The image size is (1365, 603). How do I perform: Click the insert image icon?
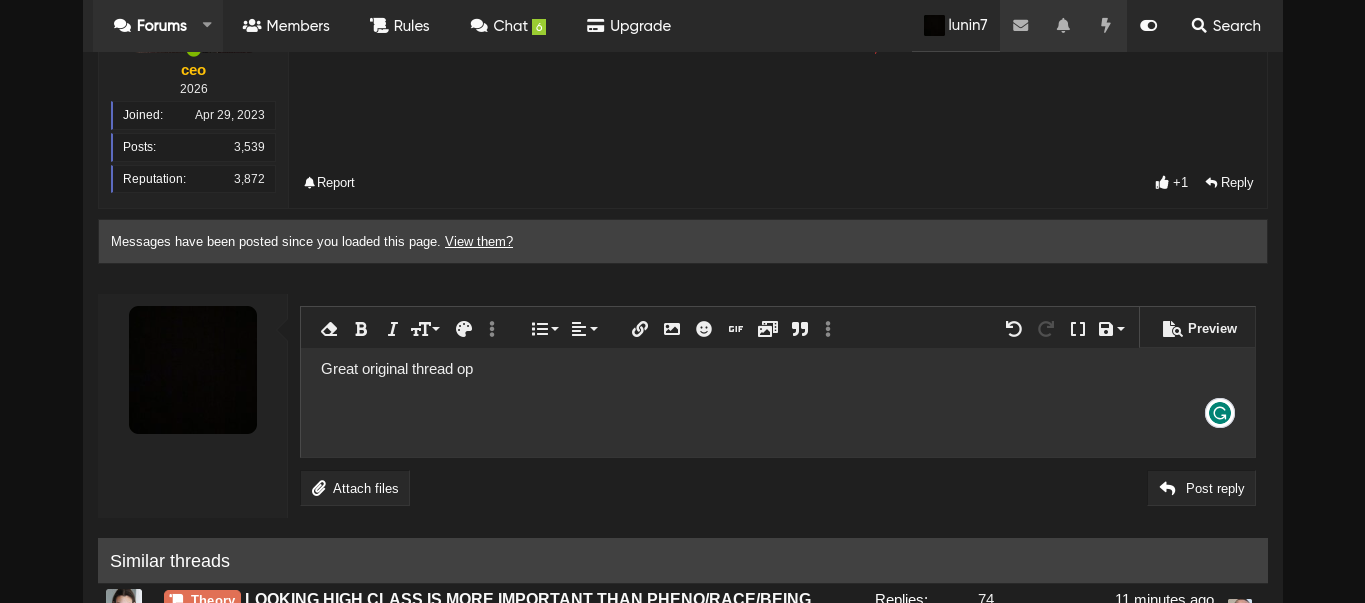coord(672,329)
